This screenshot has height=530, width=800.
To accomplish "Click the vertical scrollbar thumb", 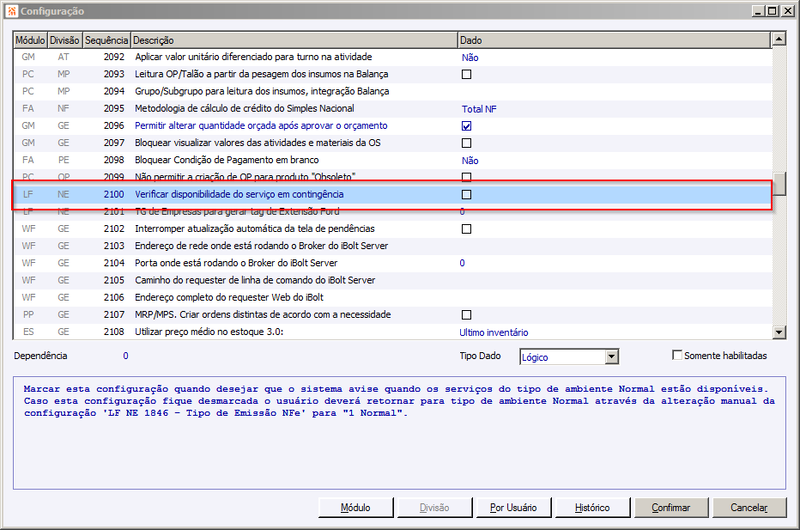I will 779,184.
